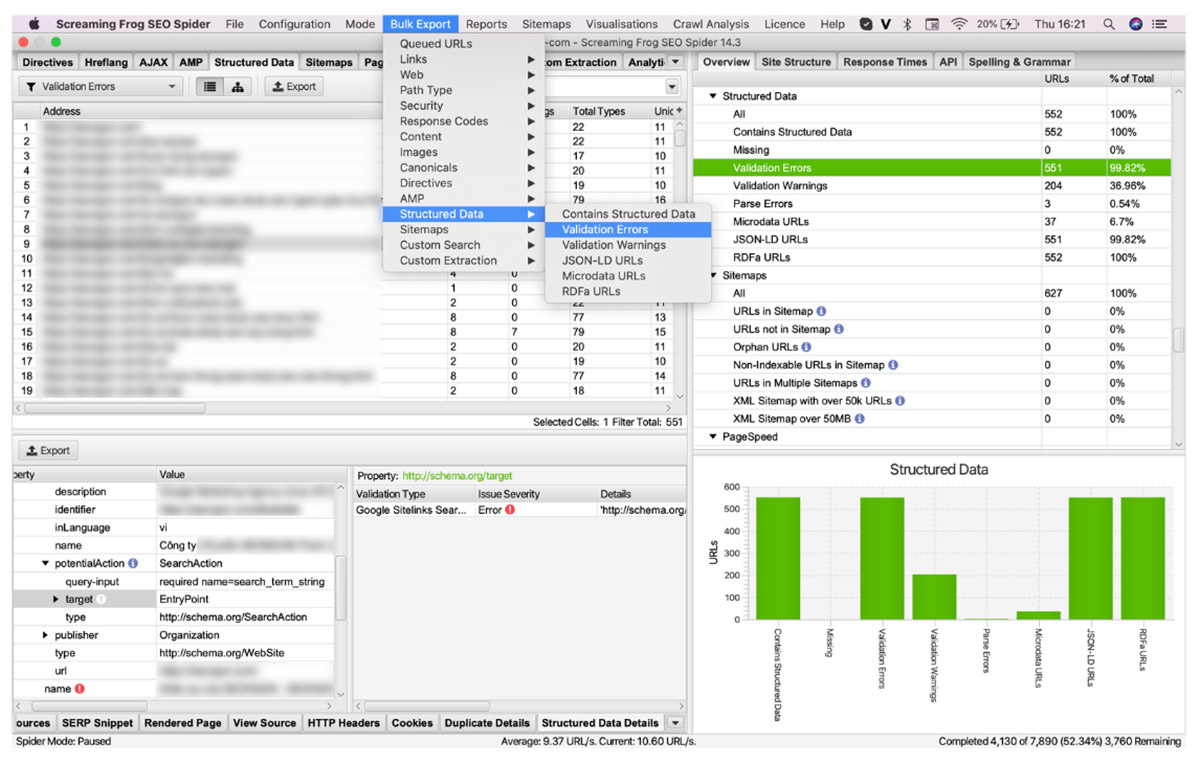Open Notification Center icon
The image size is (1200, 764).
click(1161, 24)
